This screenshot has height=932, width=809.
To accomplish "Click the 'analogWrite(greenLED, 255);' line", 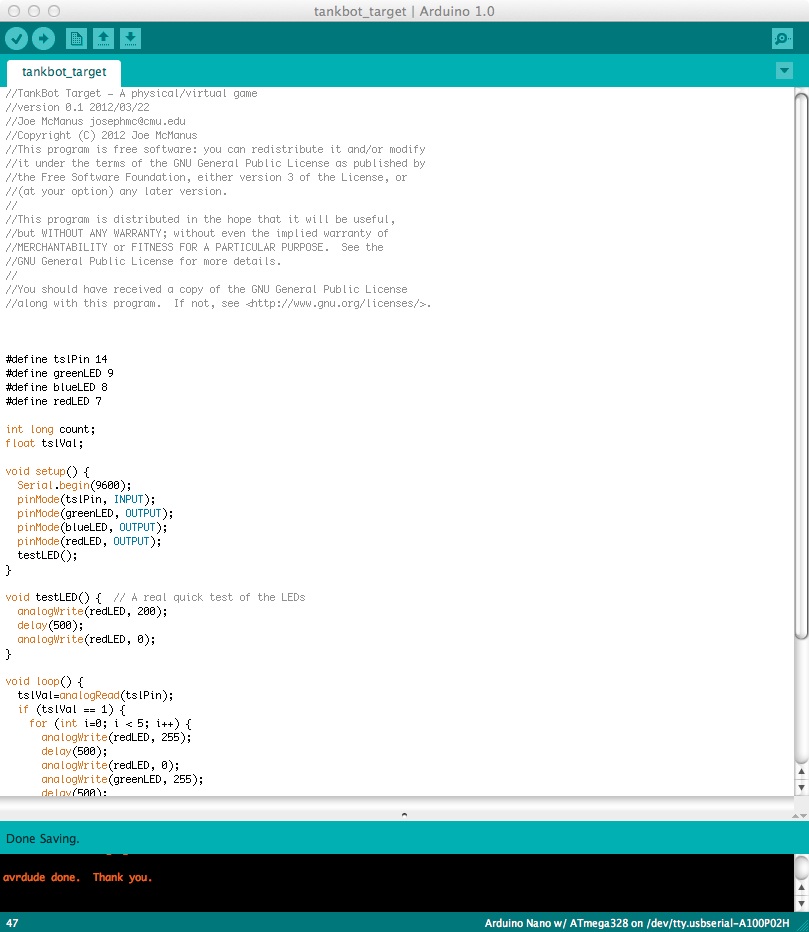I will 122,779.
